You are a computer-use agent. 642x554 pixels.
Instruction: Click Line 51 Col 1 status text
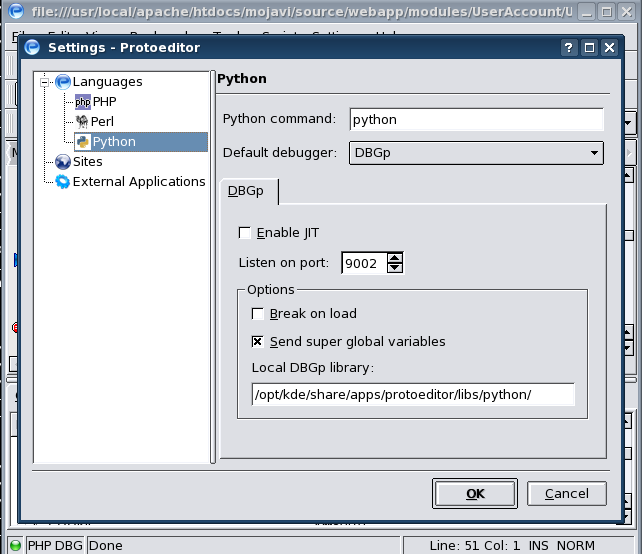pyautogui.click(x=475, y=545)
